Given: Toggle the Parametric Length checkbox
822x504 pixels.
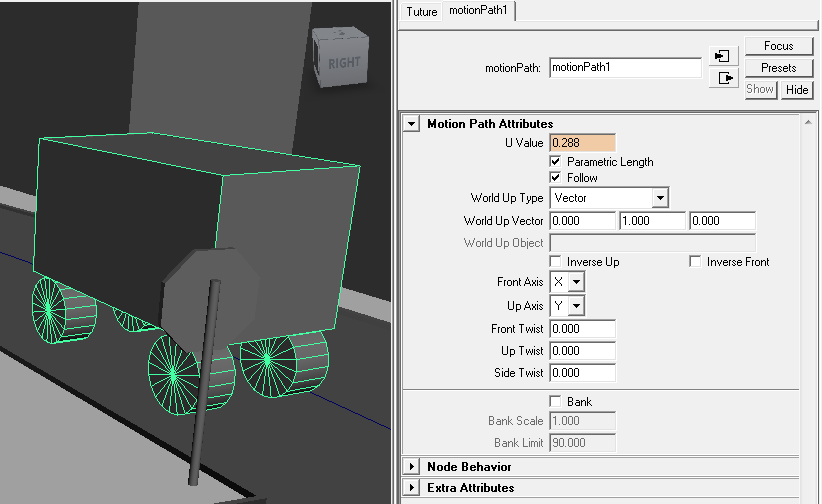Looking at the screenshot, I should click(x=556, y=162).
